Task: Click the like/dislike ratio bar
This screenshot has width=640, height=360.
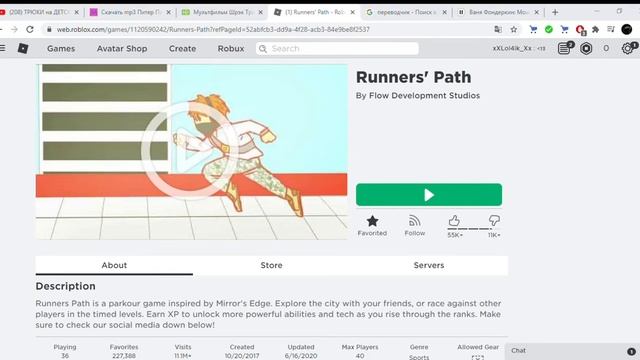Action: (x=473, y=229)
